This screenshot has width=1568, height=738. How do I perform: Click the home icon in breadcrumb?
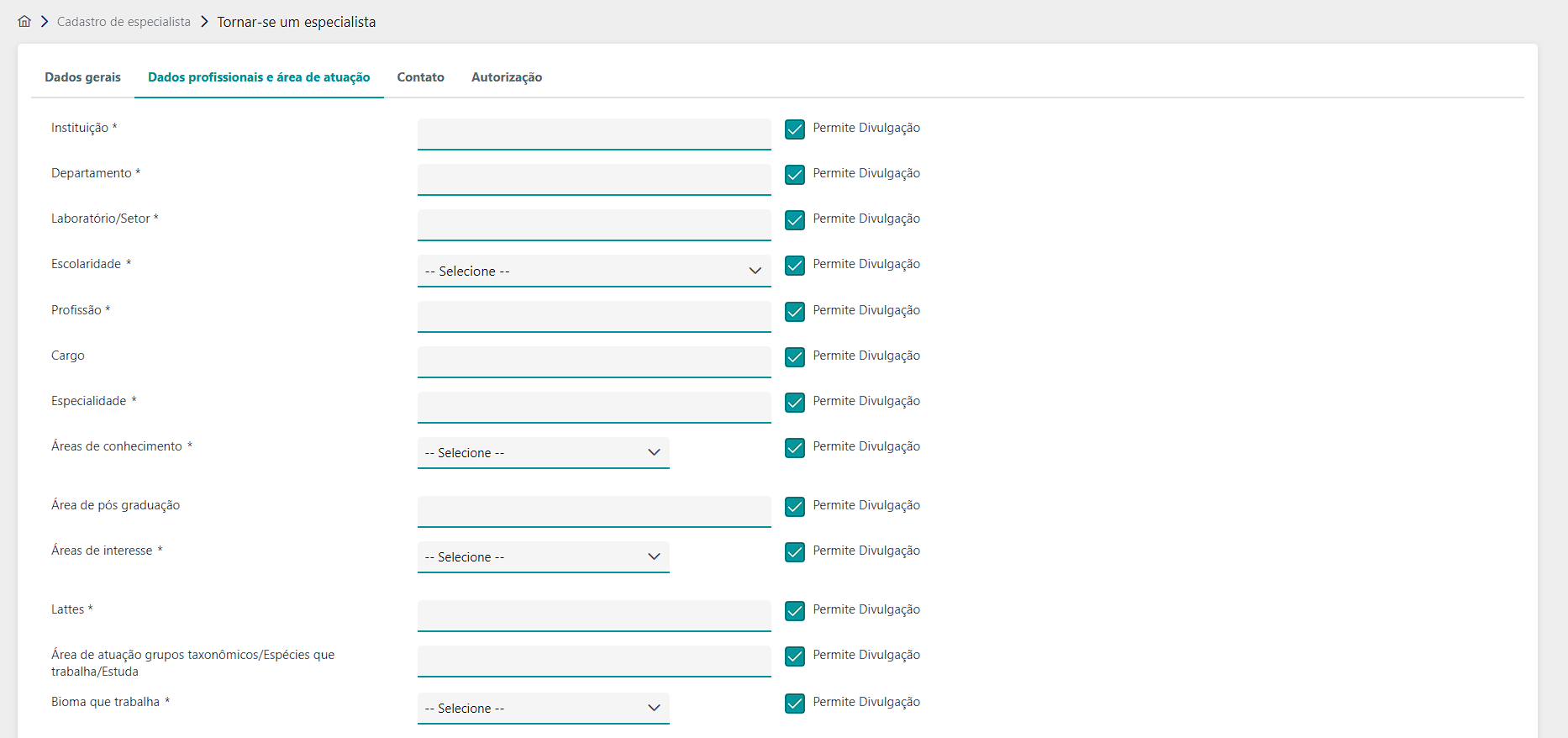[x=24, y=22]
